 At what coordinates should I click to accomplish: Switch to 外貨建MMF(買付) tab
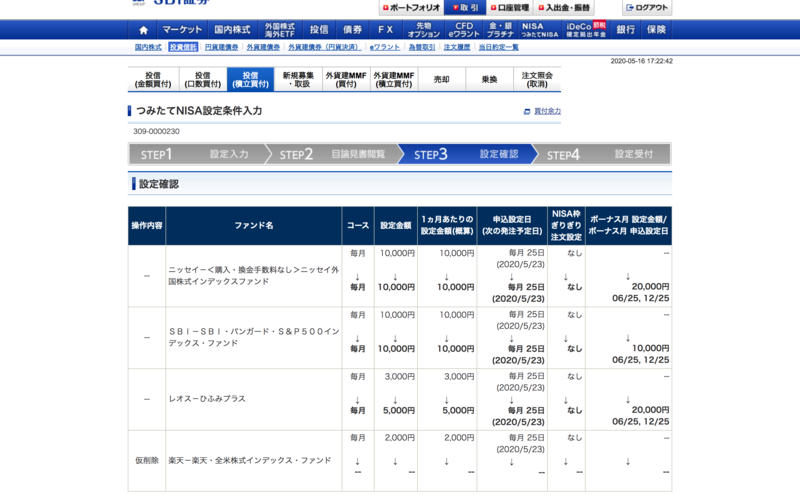[x=346, y=80]
